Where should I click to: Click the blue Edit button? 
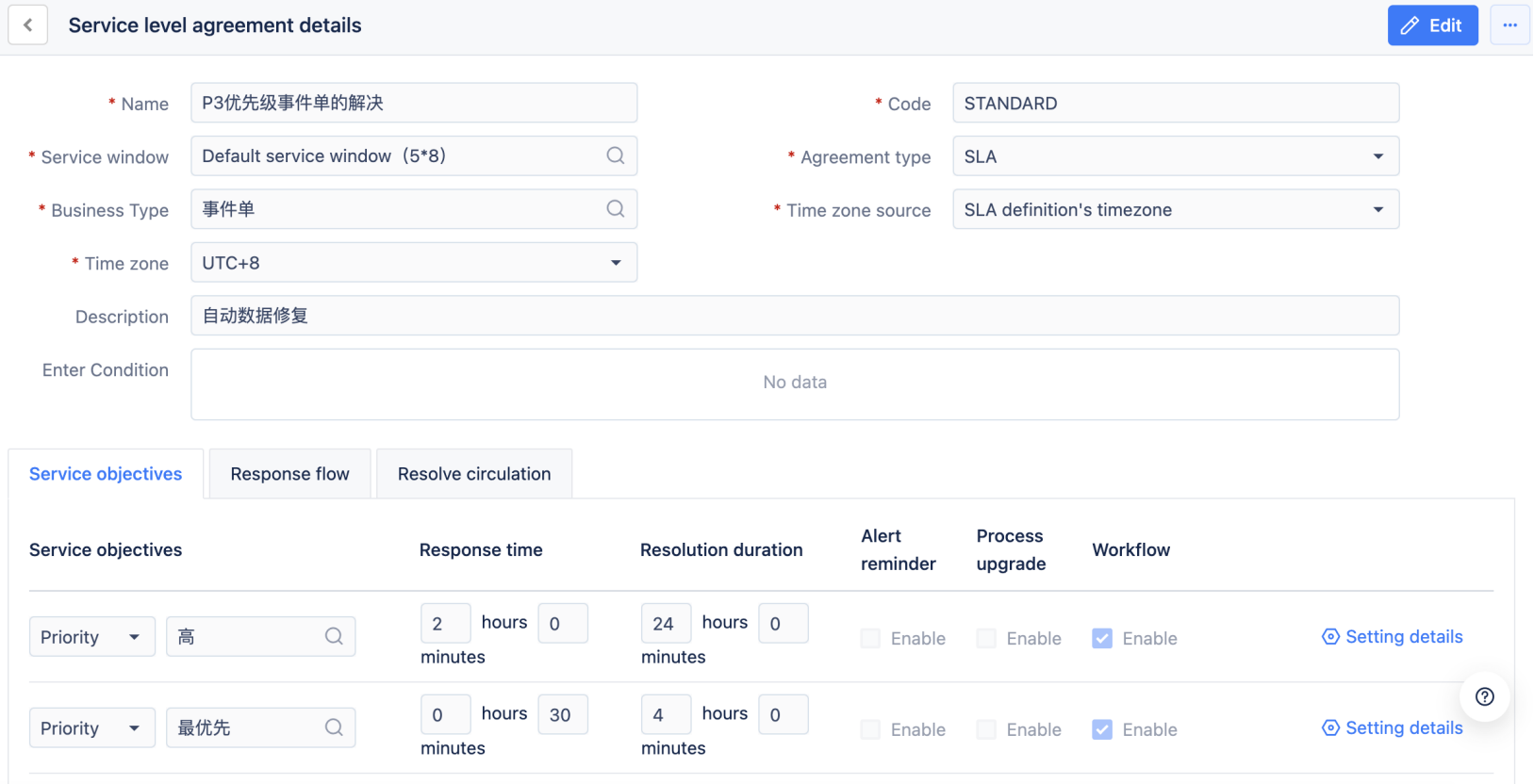(x=1431, y=25)
